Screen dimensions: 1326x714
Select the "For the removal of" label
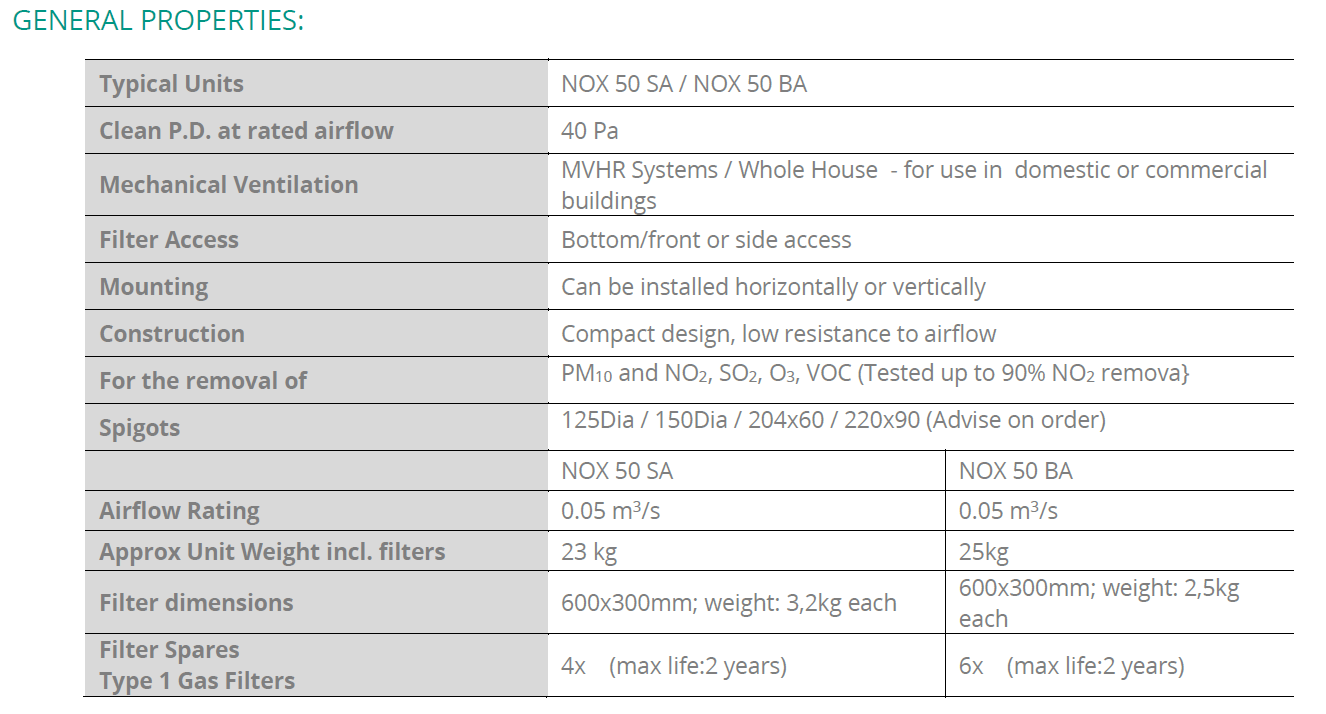(203, 381)
